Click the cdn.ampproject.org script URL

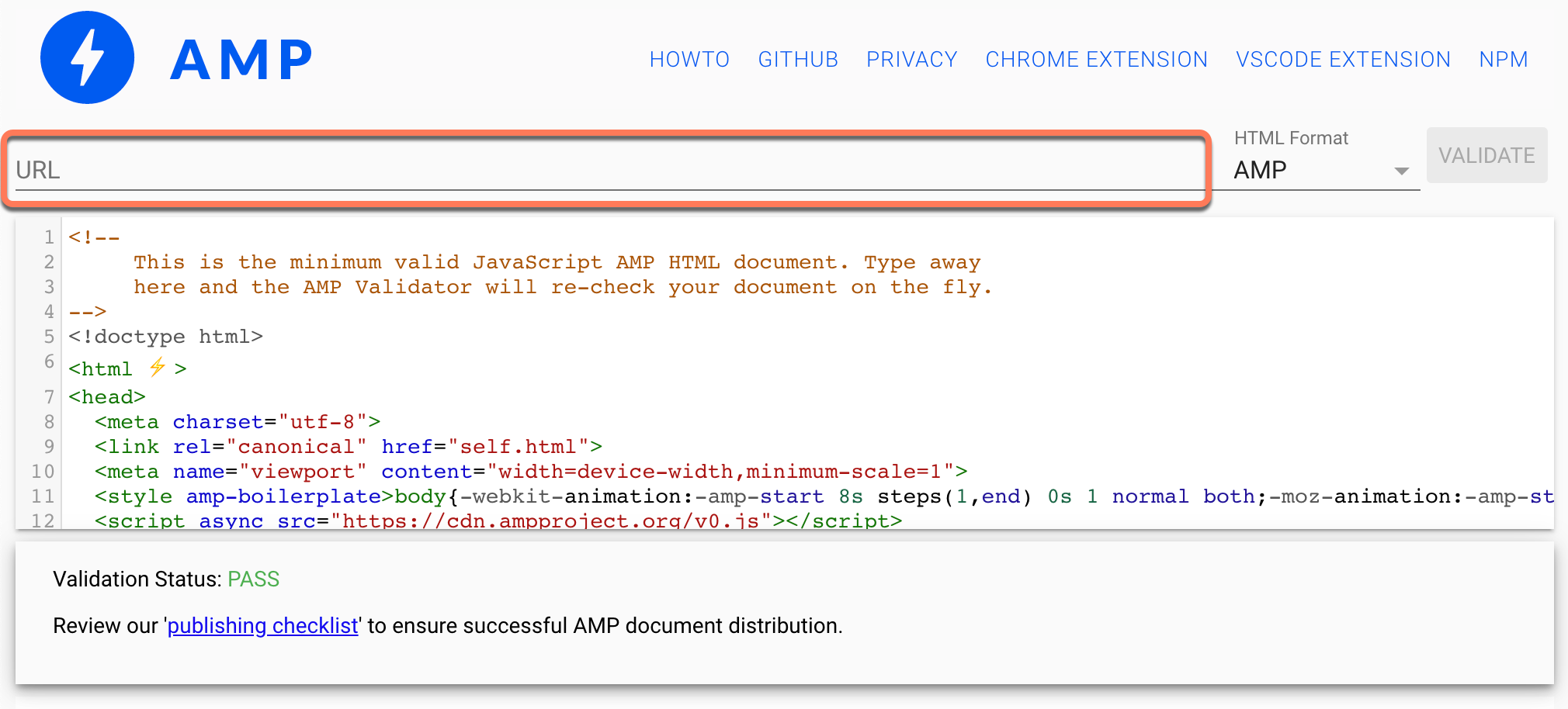[x=551, y=521]
